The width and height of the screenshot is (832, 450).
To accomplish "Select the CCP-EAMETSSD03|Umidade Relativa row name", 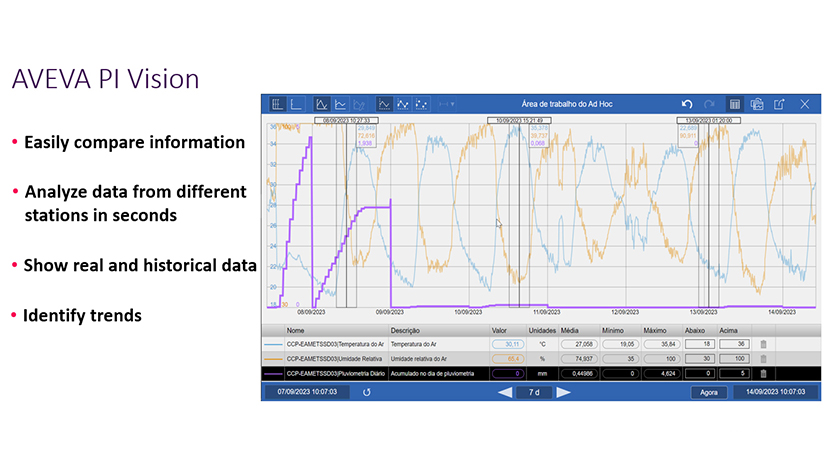I will [334, 359].
